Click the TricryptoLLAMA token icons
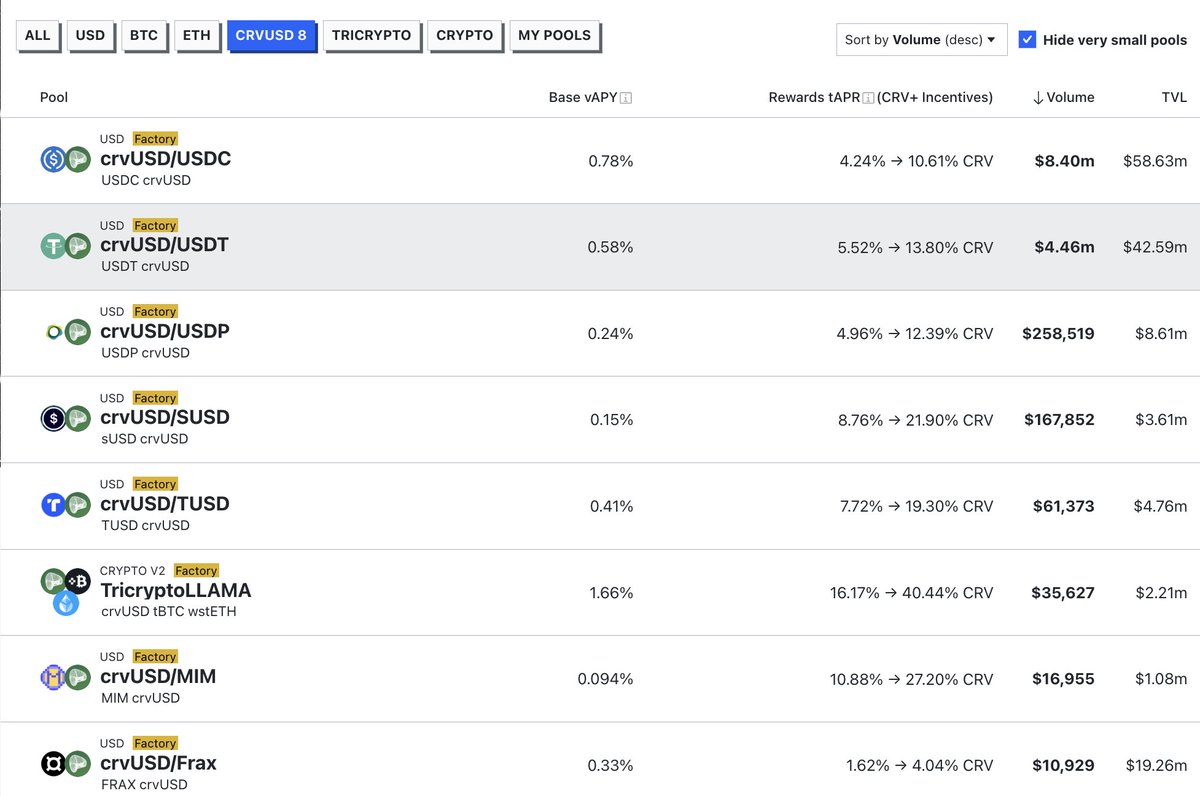Image resolution: width=1200 pixels, height=796 pixels. (66, 592)
